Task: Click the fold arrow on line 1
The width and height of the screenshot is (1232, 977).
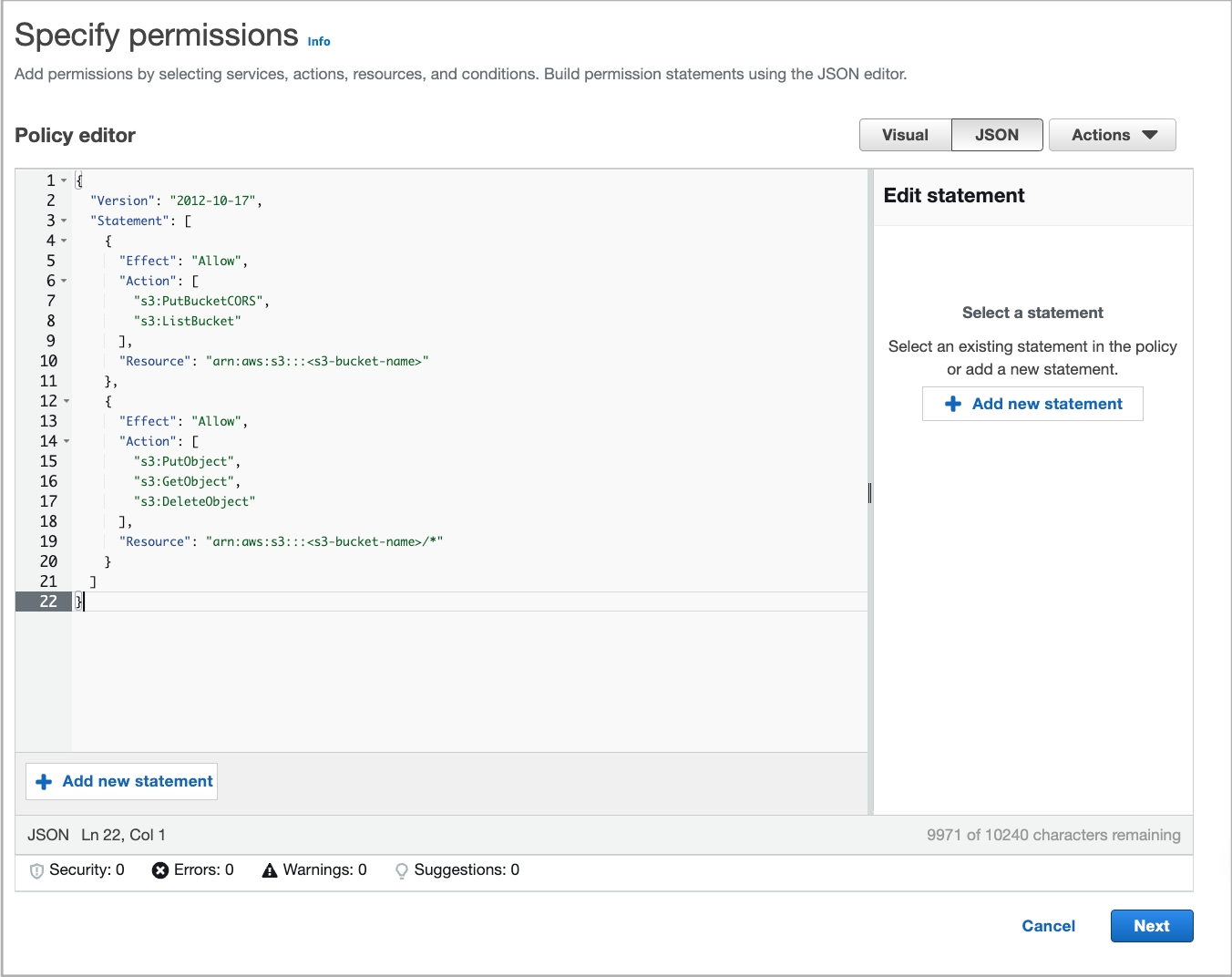Action: (64, 180)
